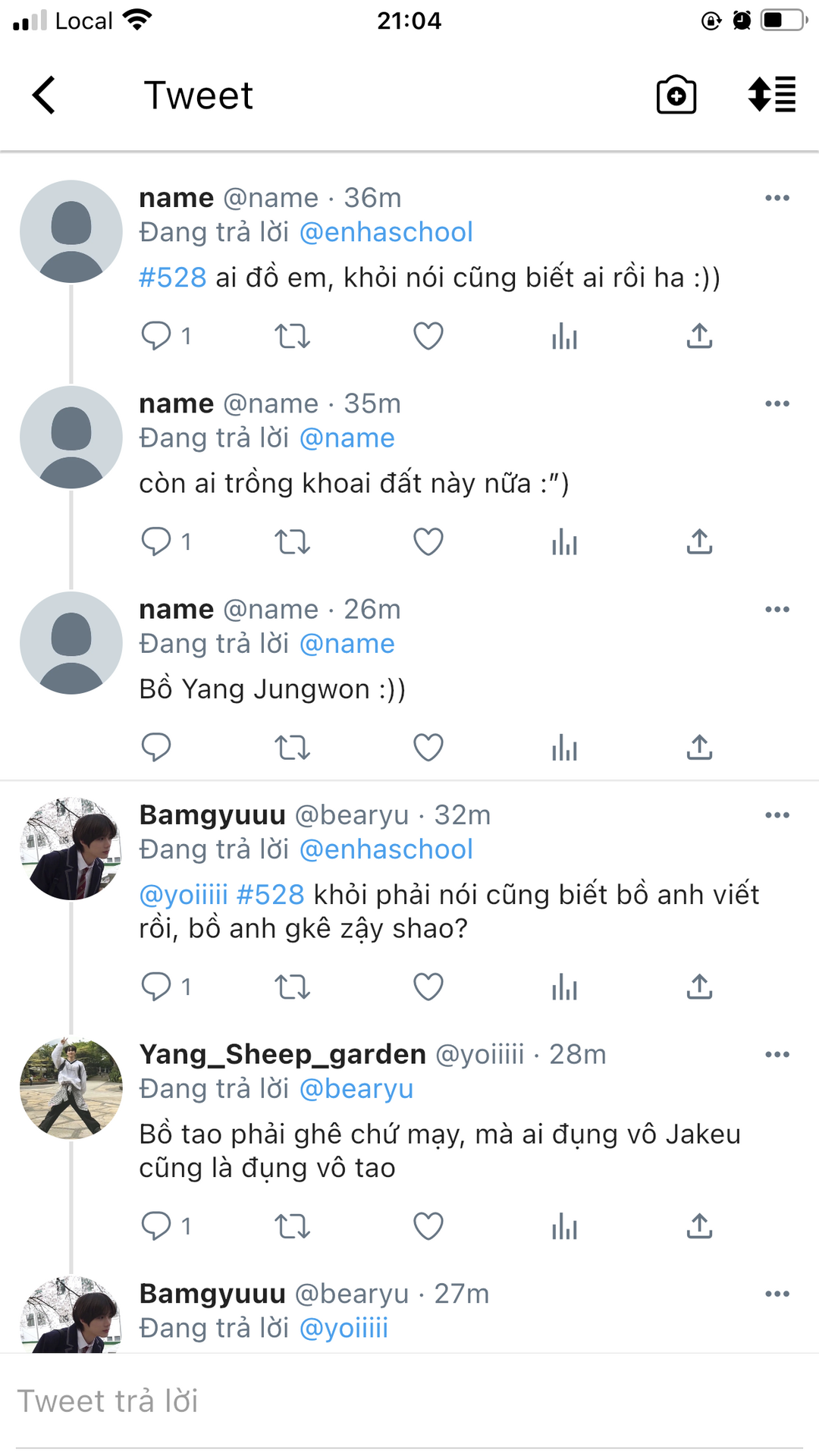Open Yang_Sheep_garden's profile picture

[71, 1088]
